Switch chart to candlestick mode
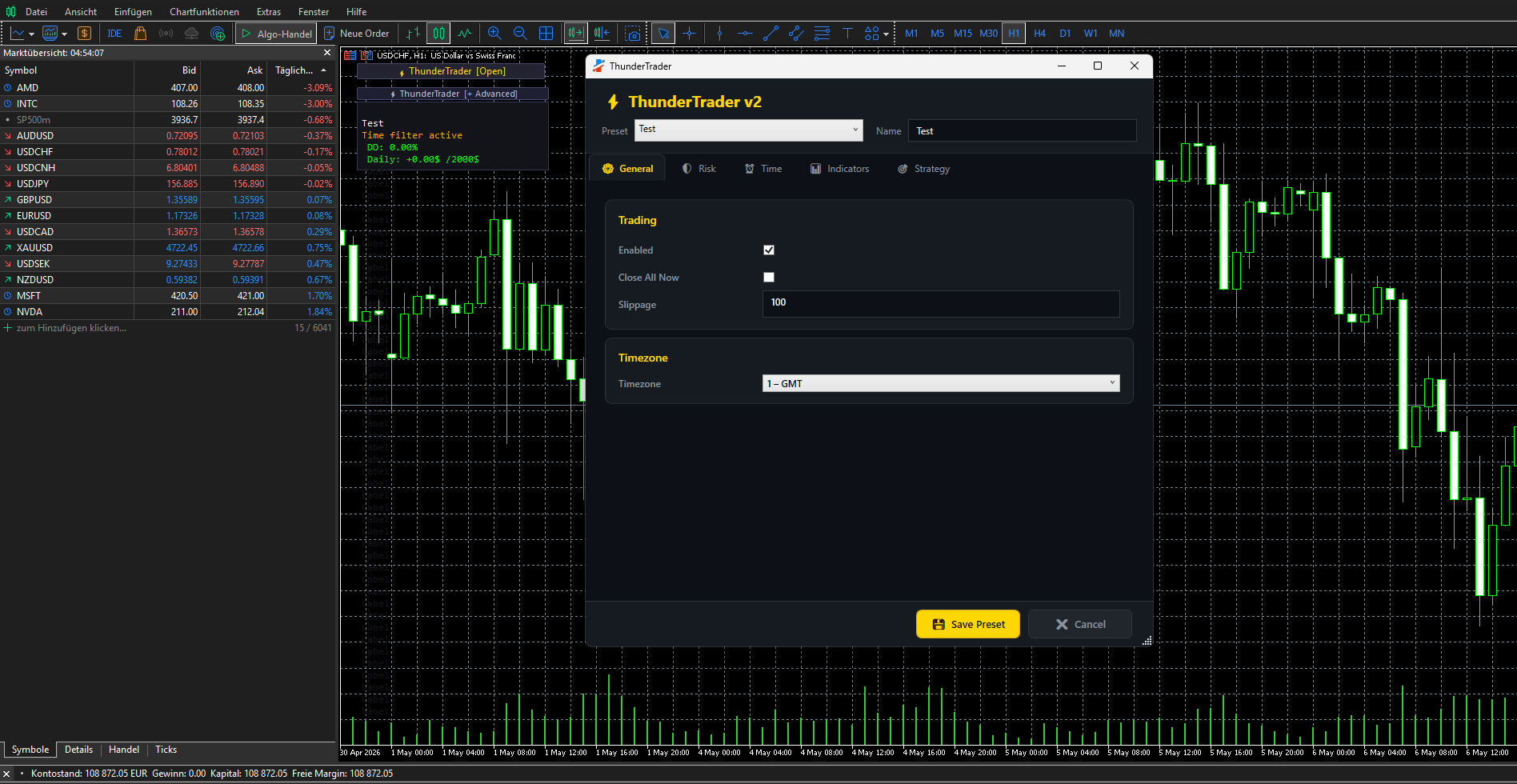1517x784 pixels. pos(438,34)
